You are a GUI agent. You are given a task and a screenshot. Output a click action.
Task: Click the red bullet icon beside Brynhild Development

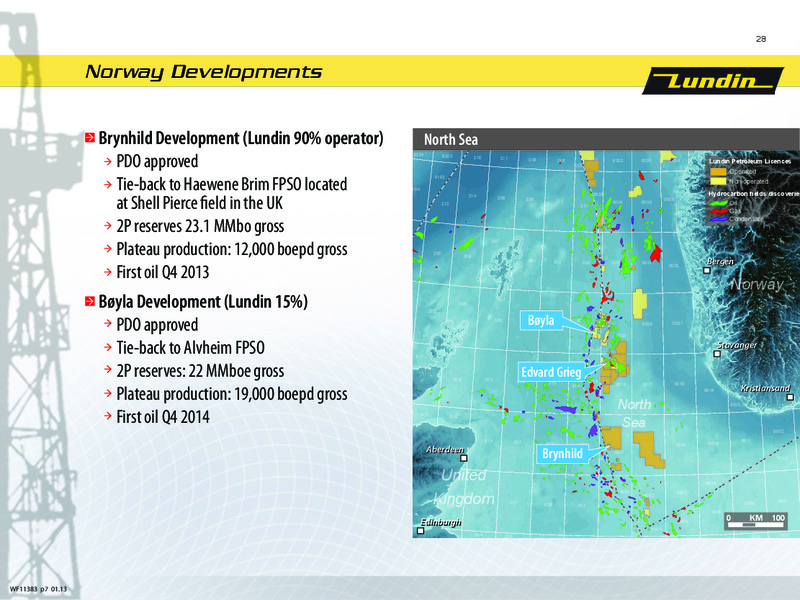pyautogui.click(x=90, y=138)
